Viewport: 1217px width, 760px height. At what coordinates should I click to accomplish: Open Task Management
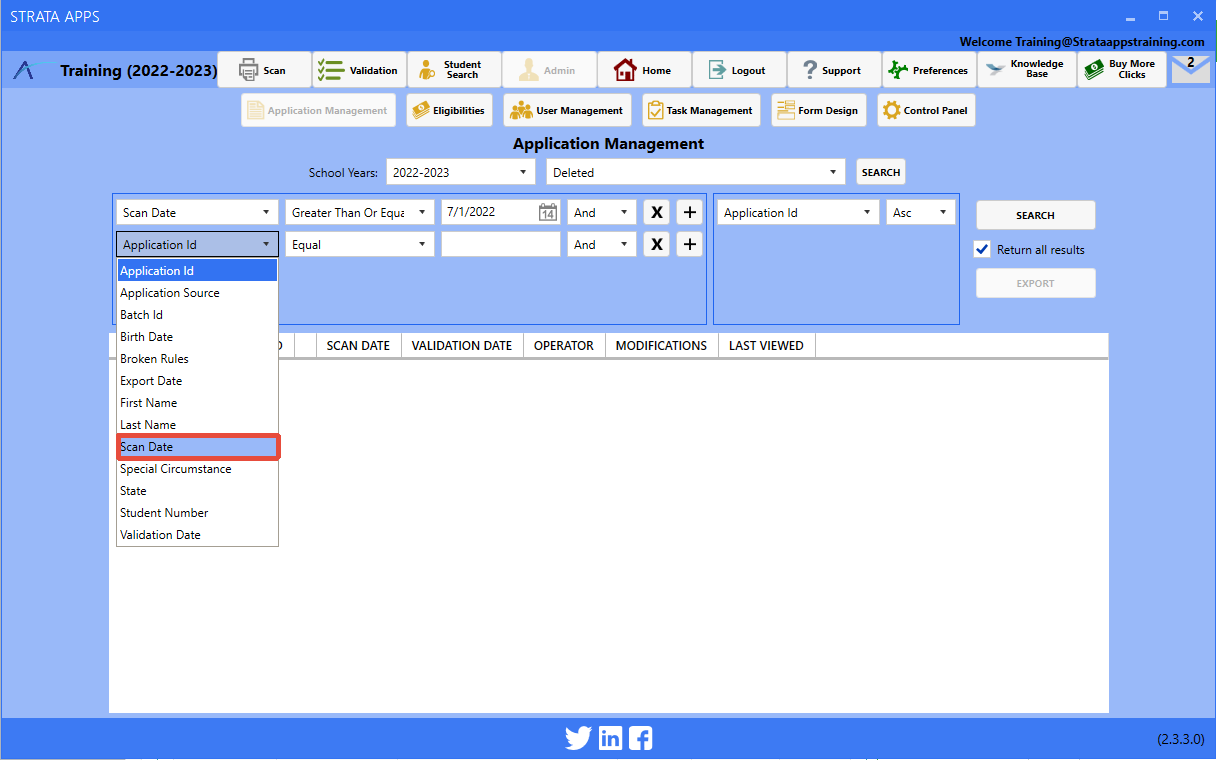[x=700, y=110]
